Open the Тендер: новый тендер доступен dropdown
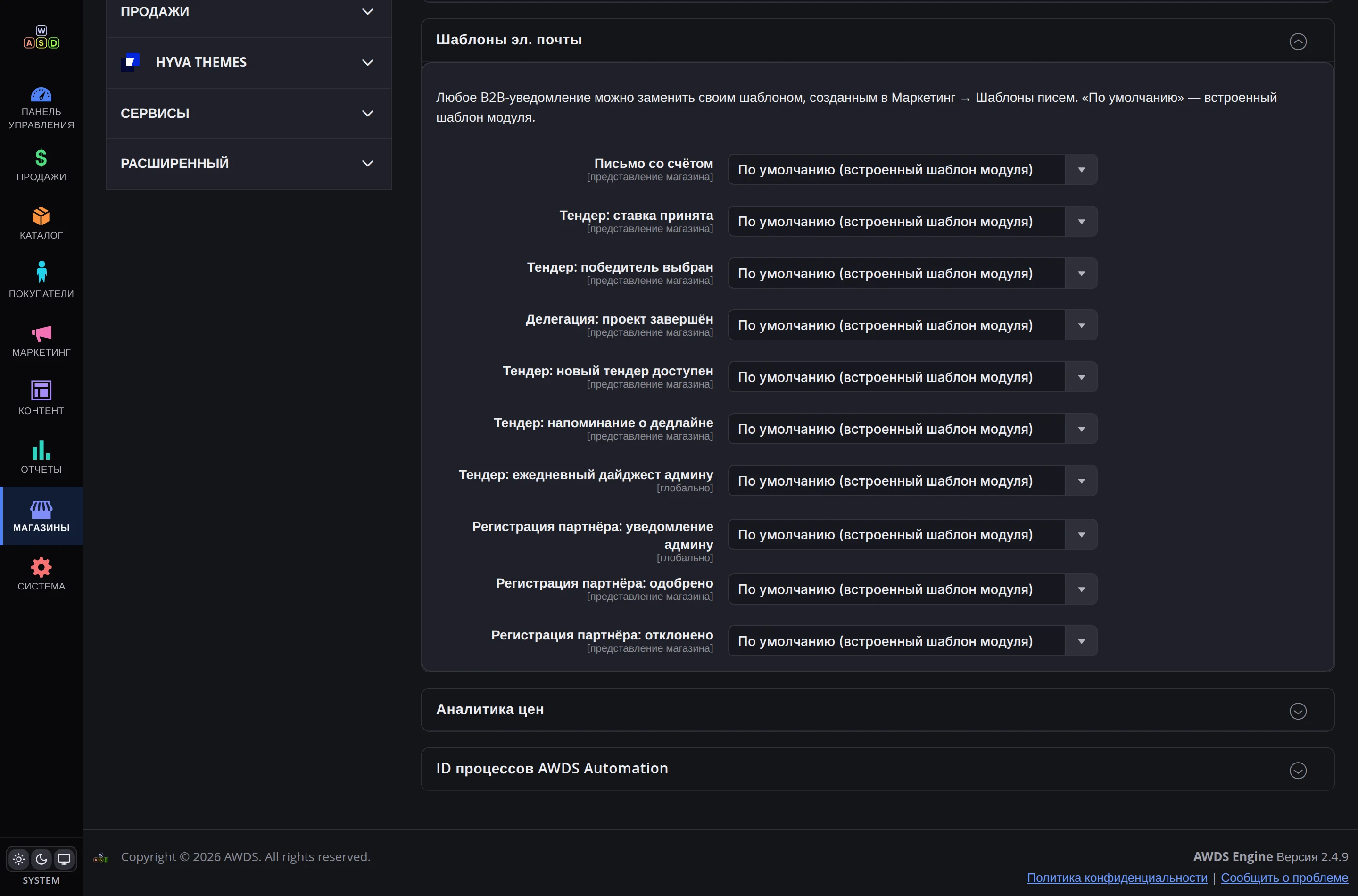This screenshot has height=896, width=1358. (x=912, y=377)
